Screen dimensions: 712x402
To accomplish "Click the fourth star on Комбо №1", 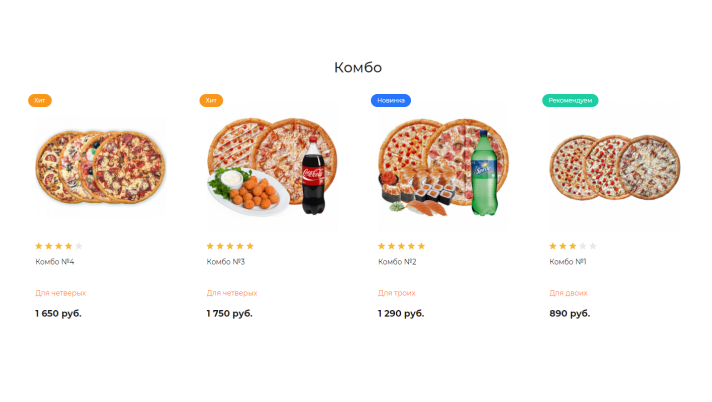I will pyautogui.click(x=583, y=246).
